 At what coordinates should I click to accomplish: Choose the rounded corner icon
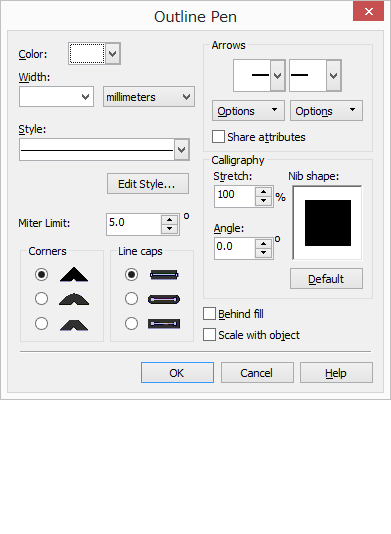[74, 299]
